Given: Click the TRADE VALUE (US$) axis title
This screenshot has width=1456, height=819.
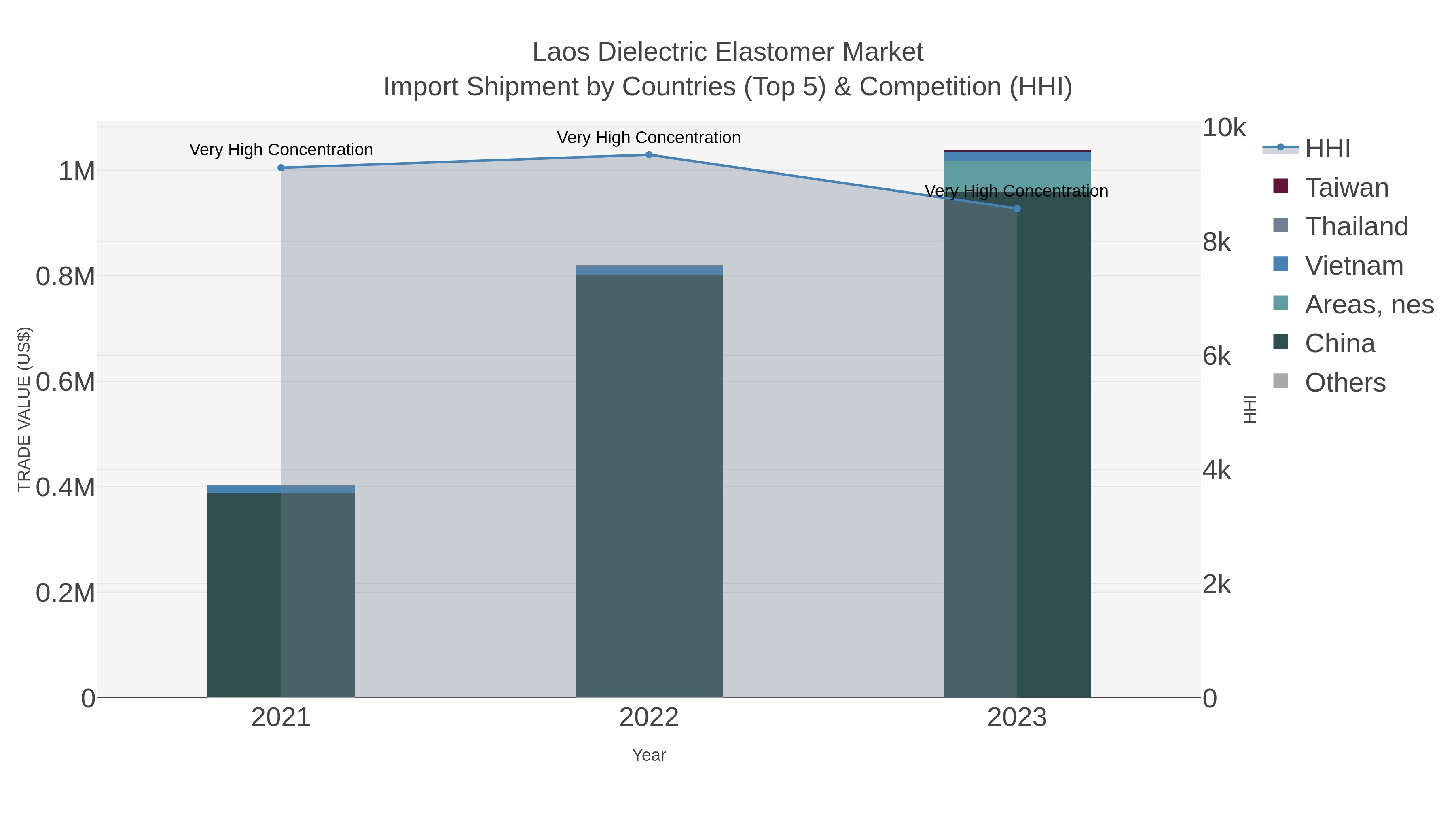Looking at the screenshot, I should click(x=24, y=409).
